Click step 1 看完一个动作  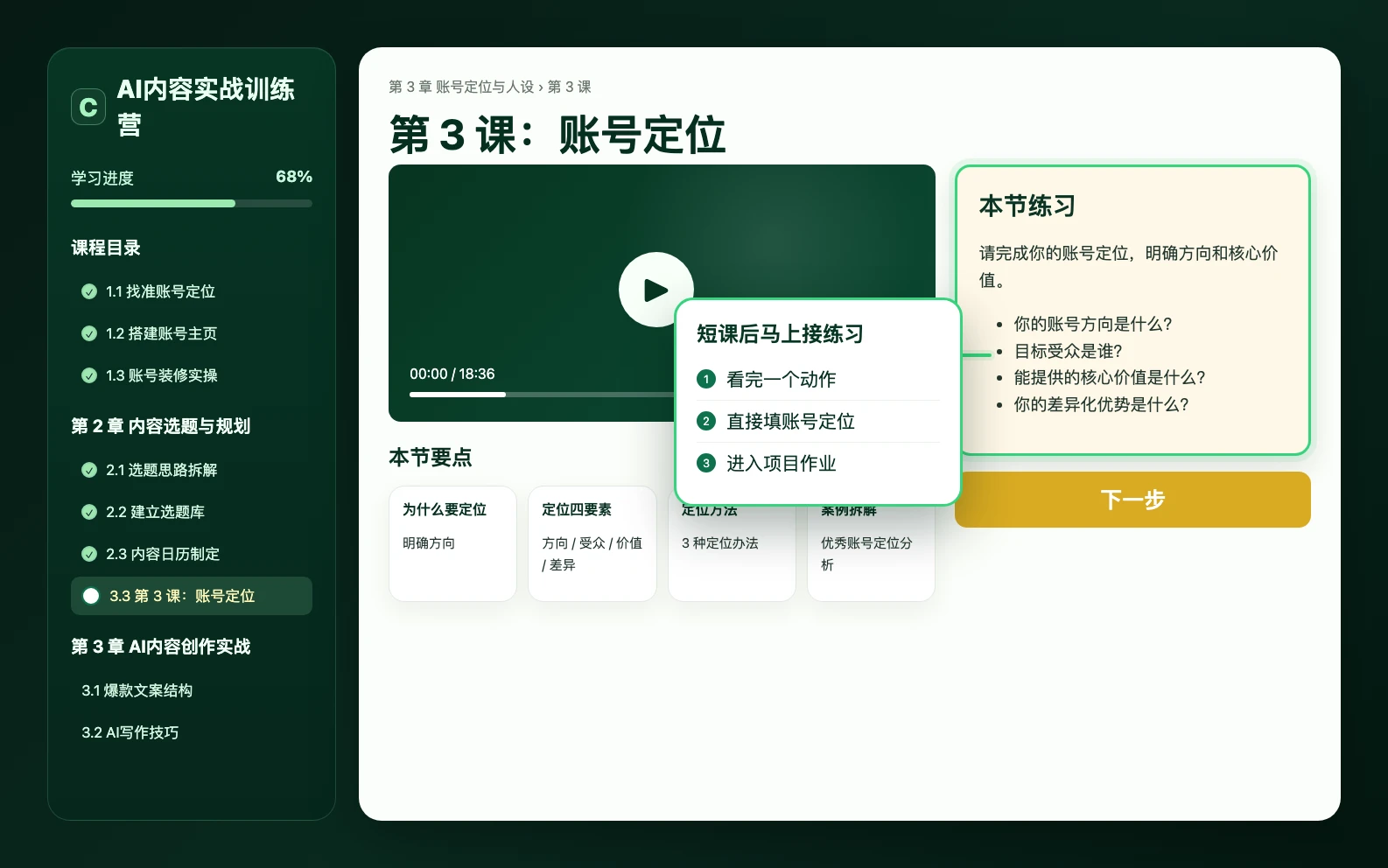[817, 379]
